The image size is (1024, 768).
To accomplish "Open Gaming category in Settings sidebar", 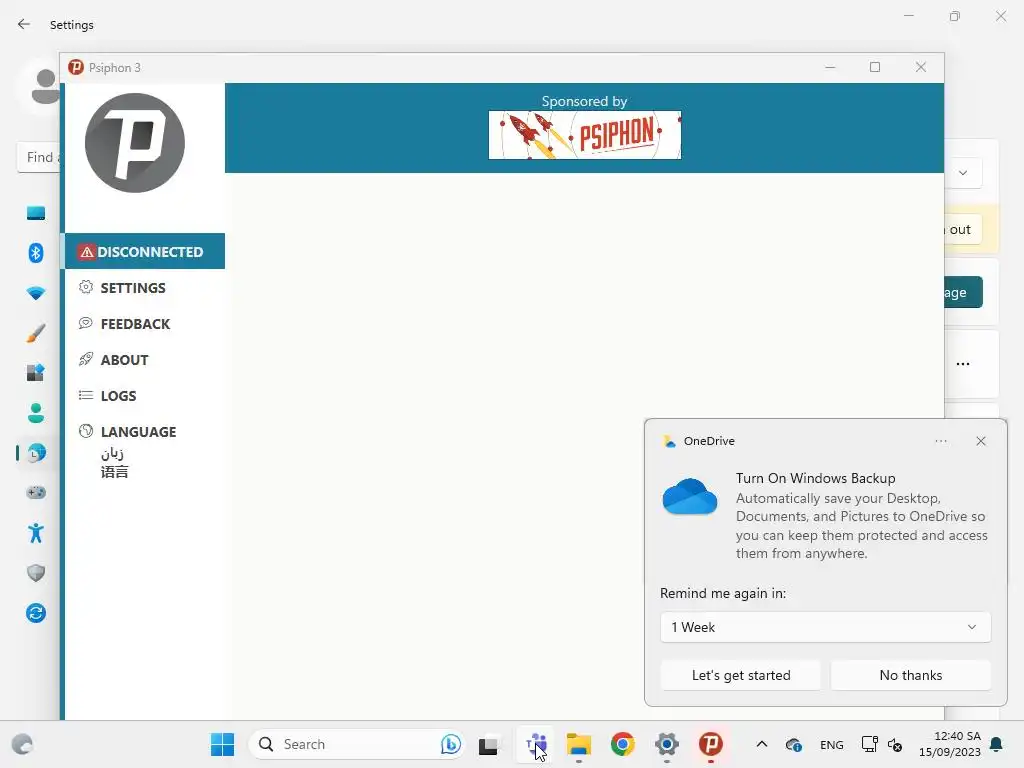I will (36, 492).
